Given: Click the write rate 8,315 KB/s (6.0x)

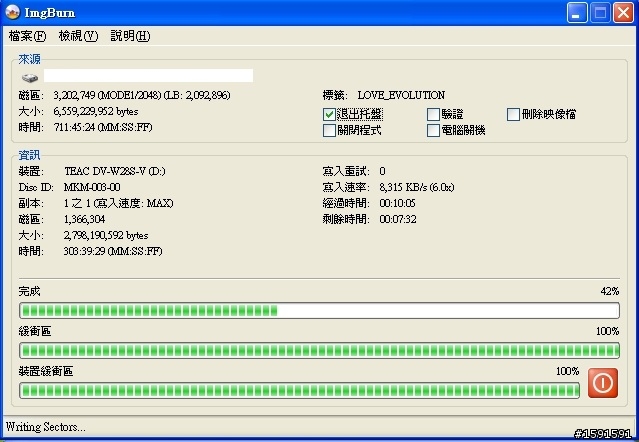Looking at the screenshot, I should coord(416,187).
